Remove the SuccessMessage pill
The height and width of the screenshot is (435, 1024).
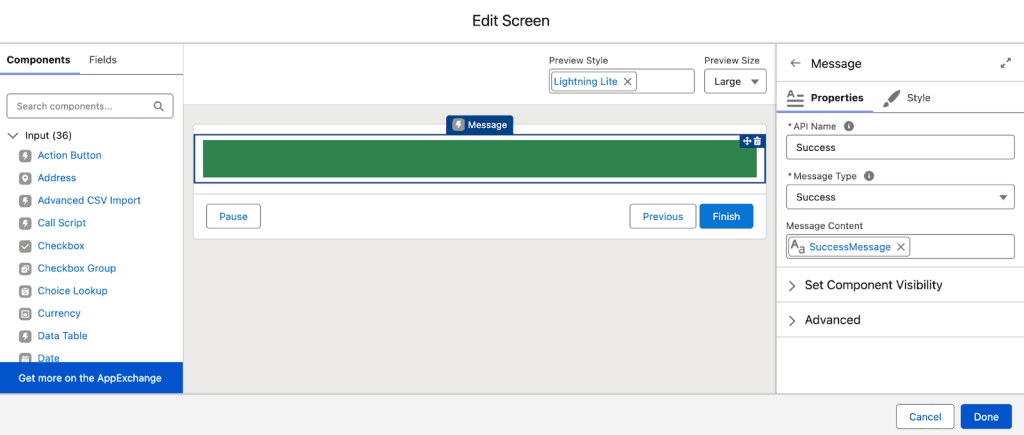(x=901, y=247)
